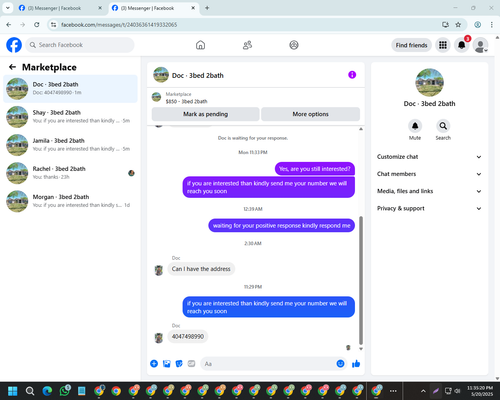The width and height of the screenshot is (500, 400).
Task: Open the emoji picker in message box
Action: coord(340,364)
